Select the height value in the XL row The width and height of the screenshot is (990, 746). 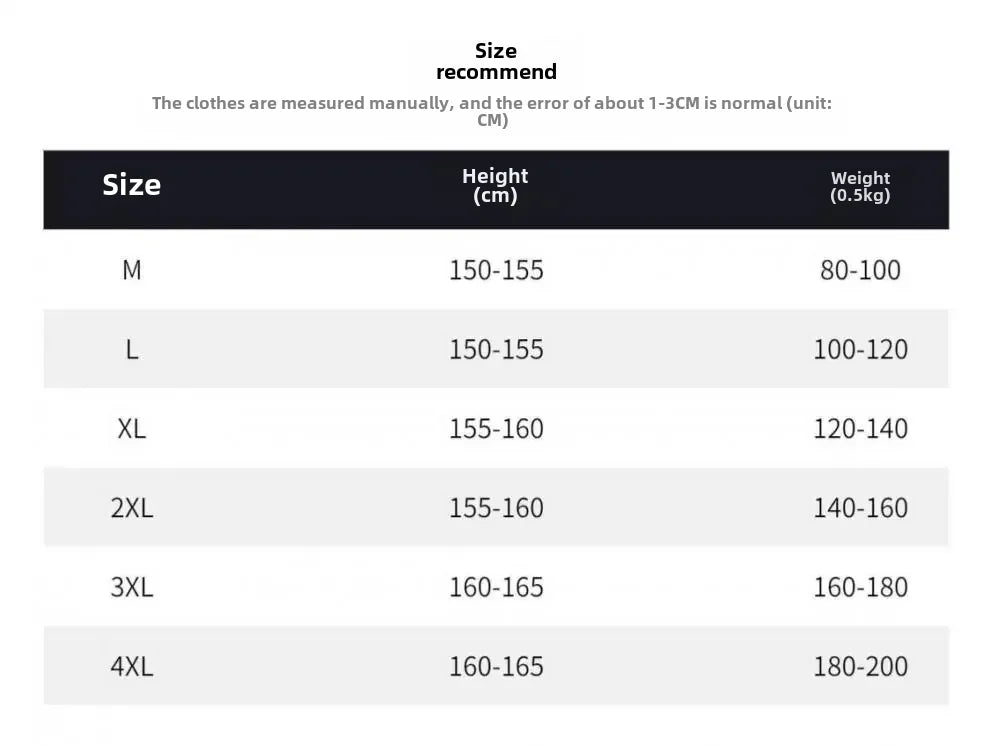pyautogui.click(x=496, y=428)
